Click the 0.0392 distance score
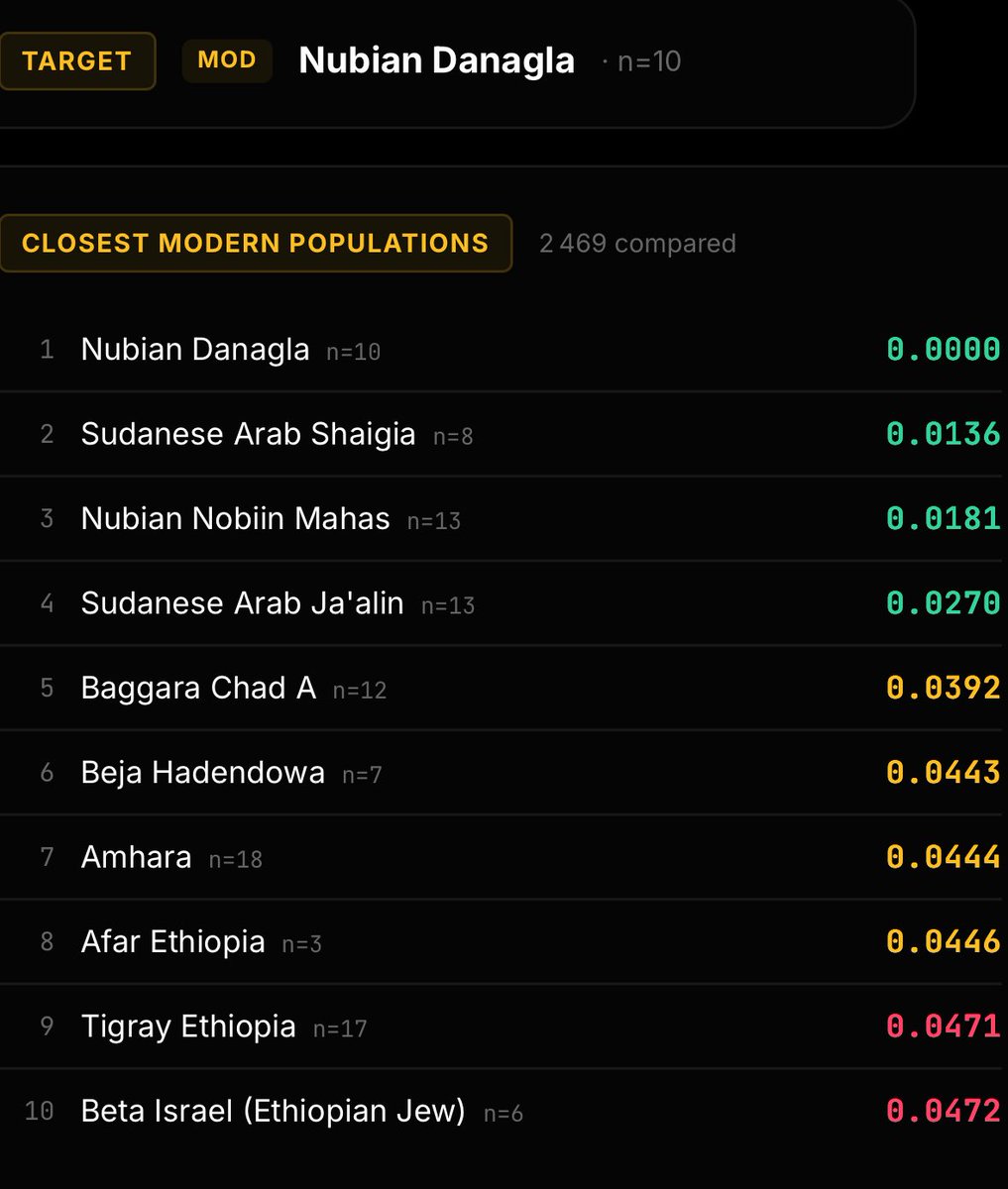Viewport: 1008px width, 1189px height. 943,688
